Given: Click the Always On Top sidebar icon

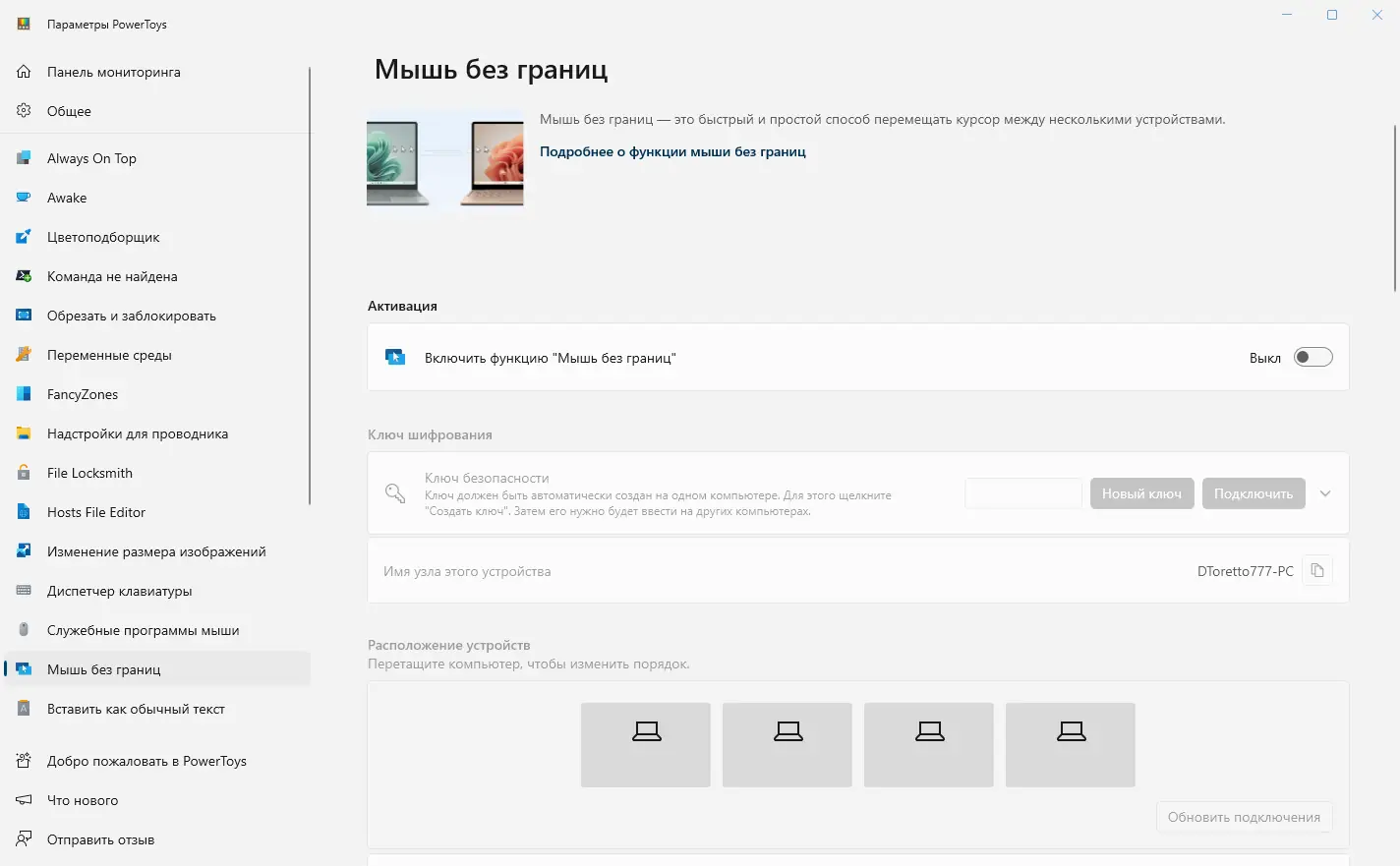Looking at the screenshot, I should (x=24, y=158).
